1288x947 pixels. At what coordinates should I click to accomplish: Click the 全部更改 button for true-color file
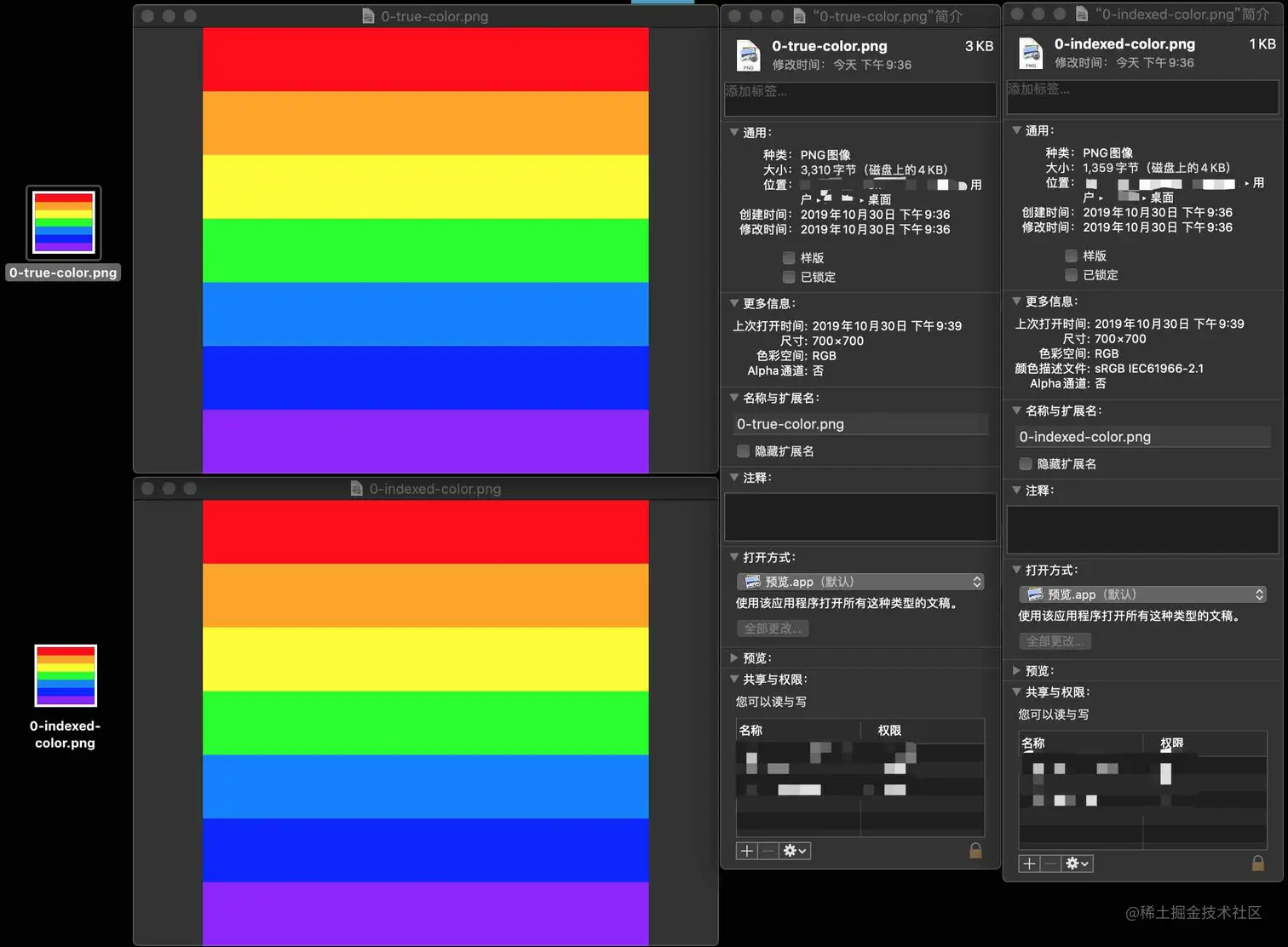[x=772, y=628]
